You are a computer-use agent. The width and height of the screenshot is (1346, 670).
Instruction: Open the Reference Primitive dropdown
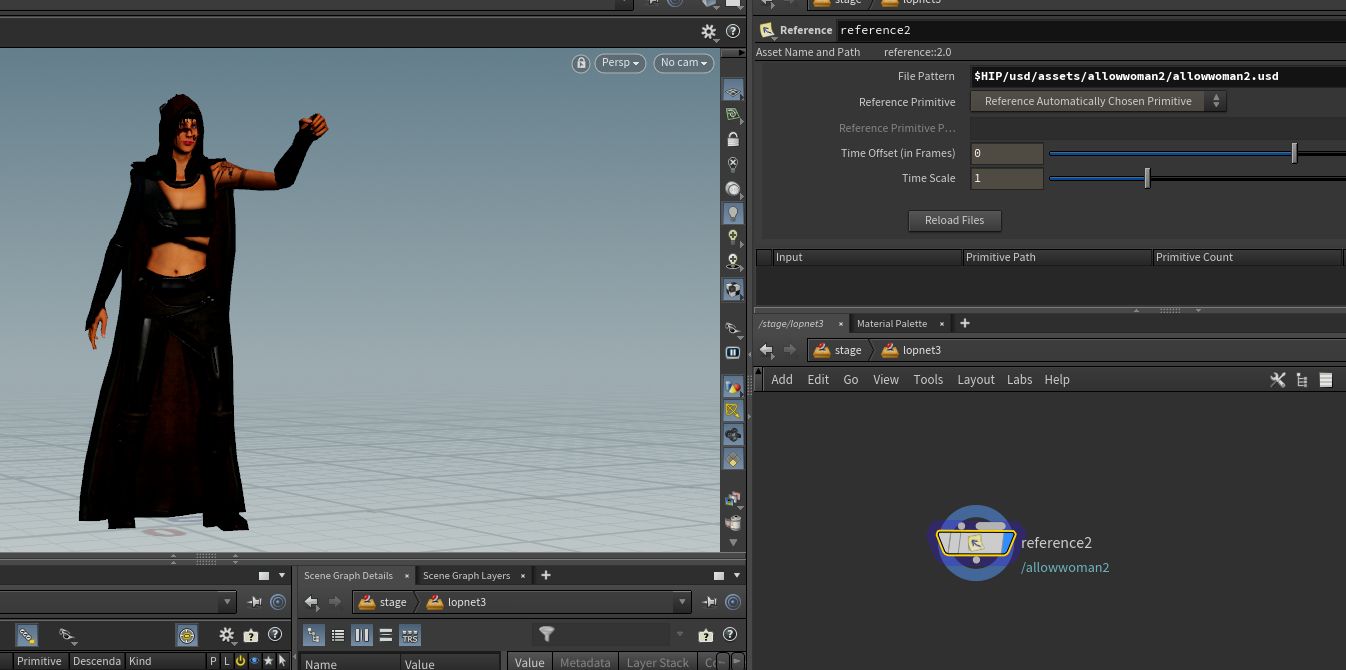coord(1098,101)
